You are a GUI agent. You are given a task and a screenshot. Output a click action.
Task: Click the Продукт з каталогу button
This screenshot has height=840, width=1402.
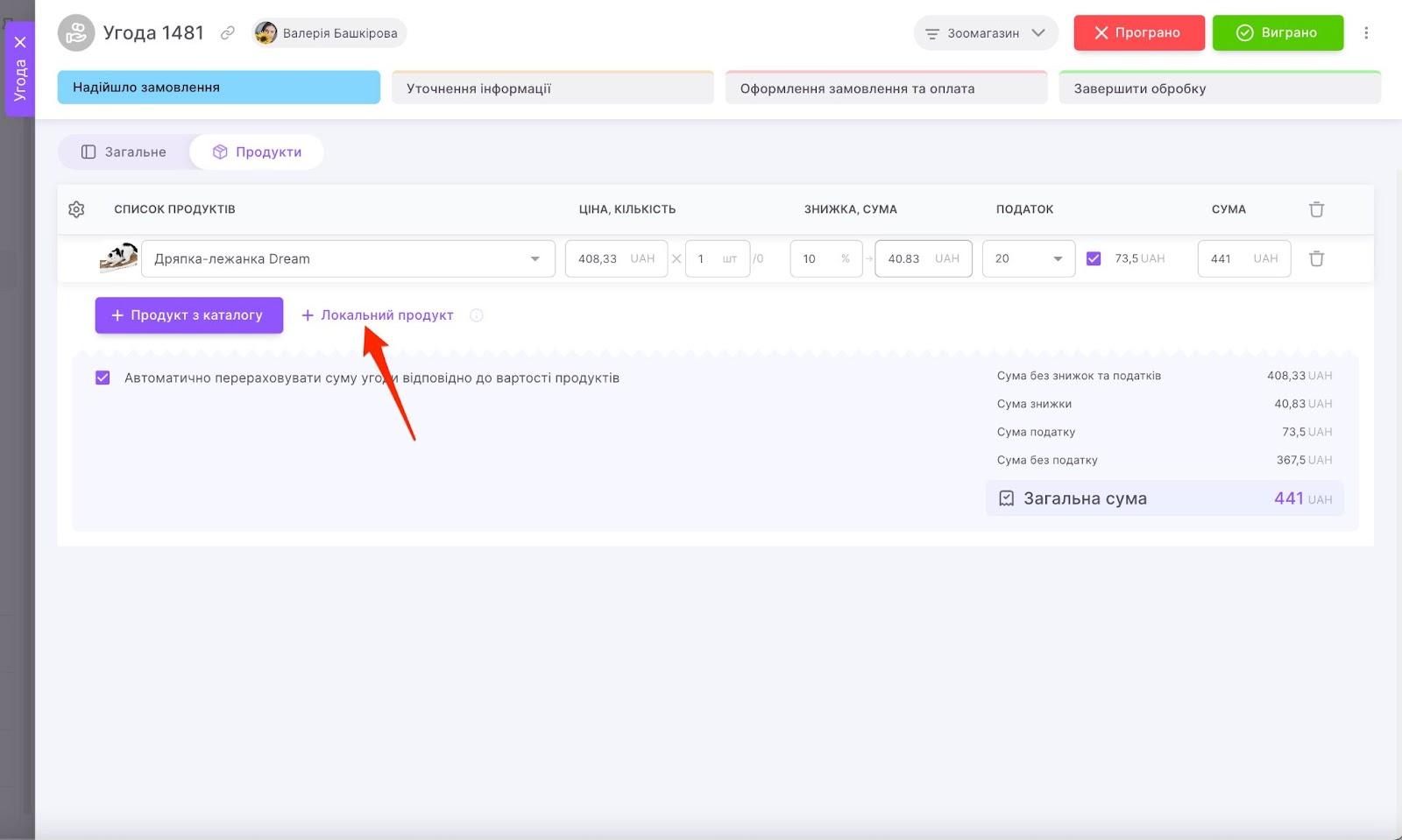tap(188, 315)
